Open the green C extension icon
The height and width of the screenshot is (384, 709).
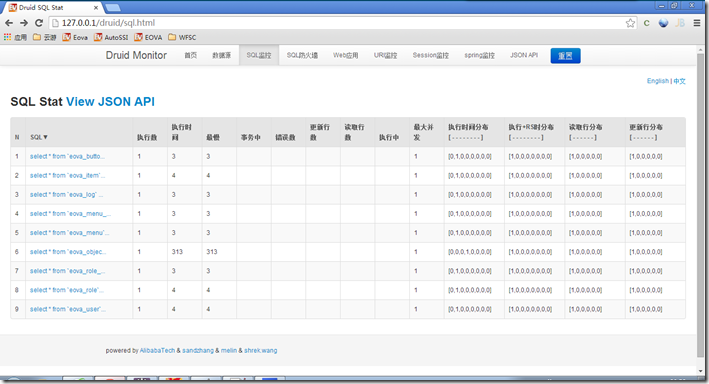(x=647, y=23)
